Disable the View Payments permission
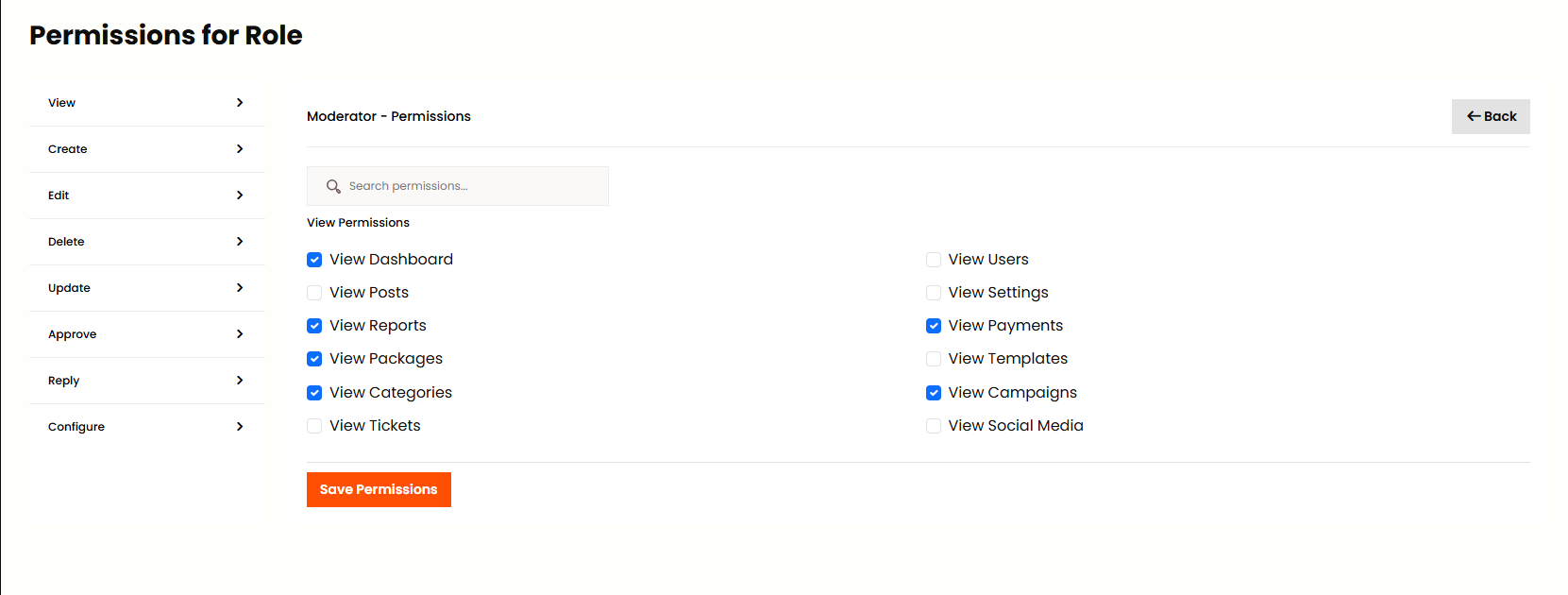 coord(933,326)
